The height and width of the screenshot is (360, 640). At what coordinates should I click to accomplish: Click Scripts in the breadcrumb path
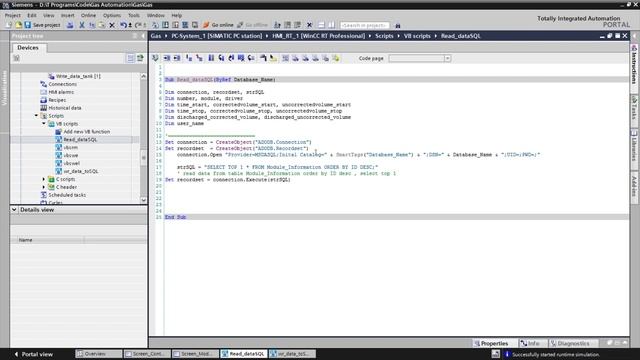384,36
